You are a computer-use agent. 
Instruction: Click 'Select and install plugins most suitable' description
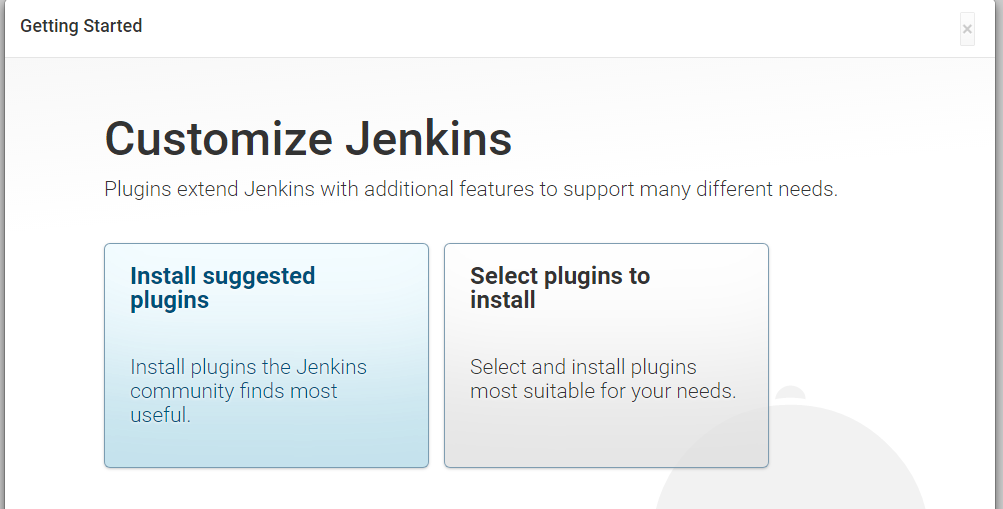tap(583, 367)
